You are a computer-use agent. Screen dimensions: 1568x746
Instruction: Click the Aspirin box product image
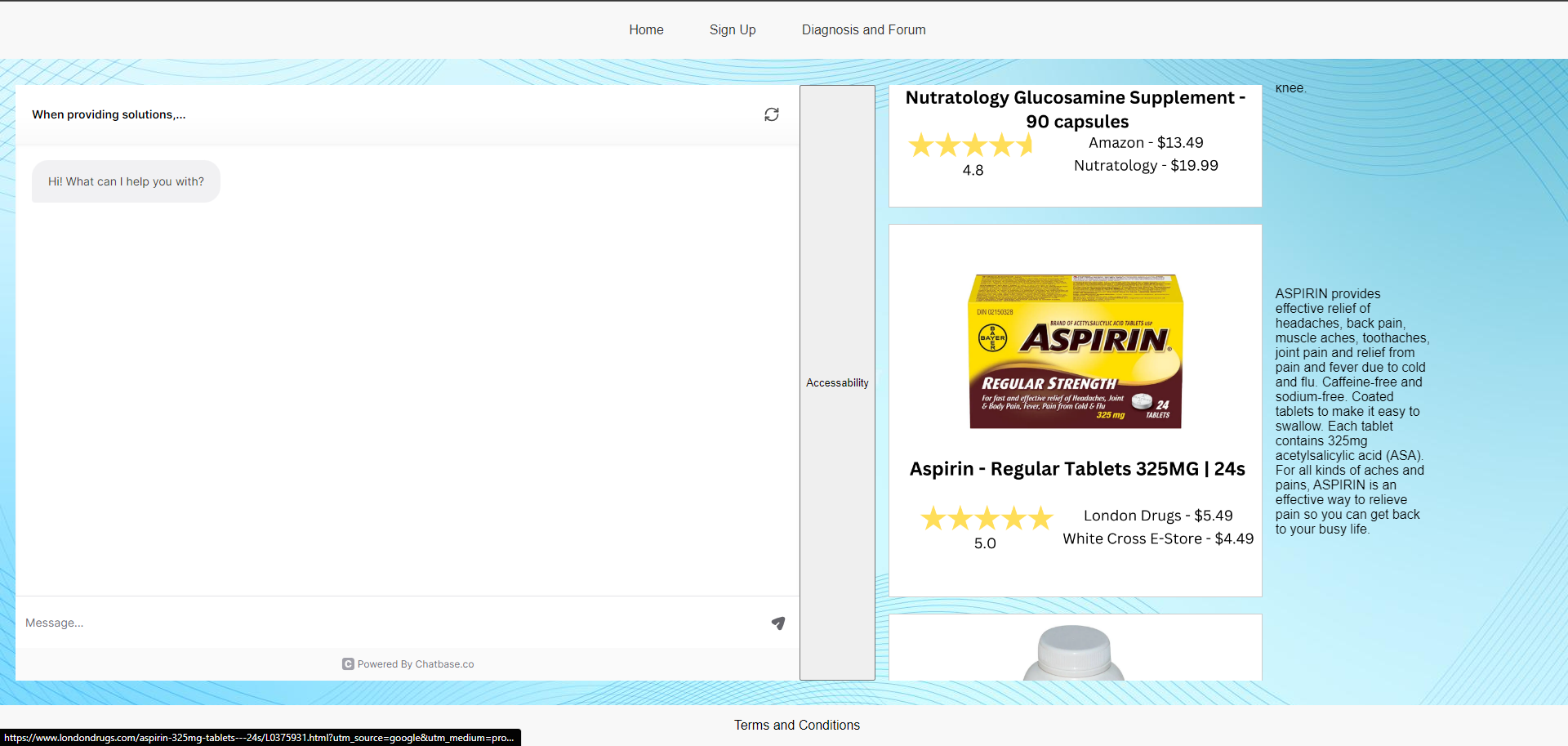(1076, 351)
